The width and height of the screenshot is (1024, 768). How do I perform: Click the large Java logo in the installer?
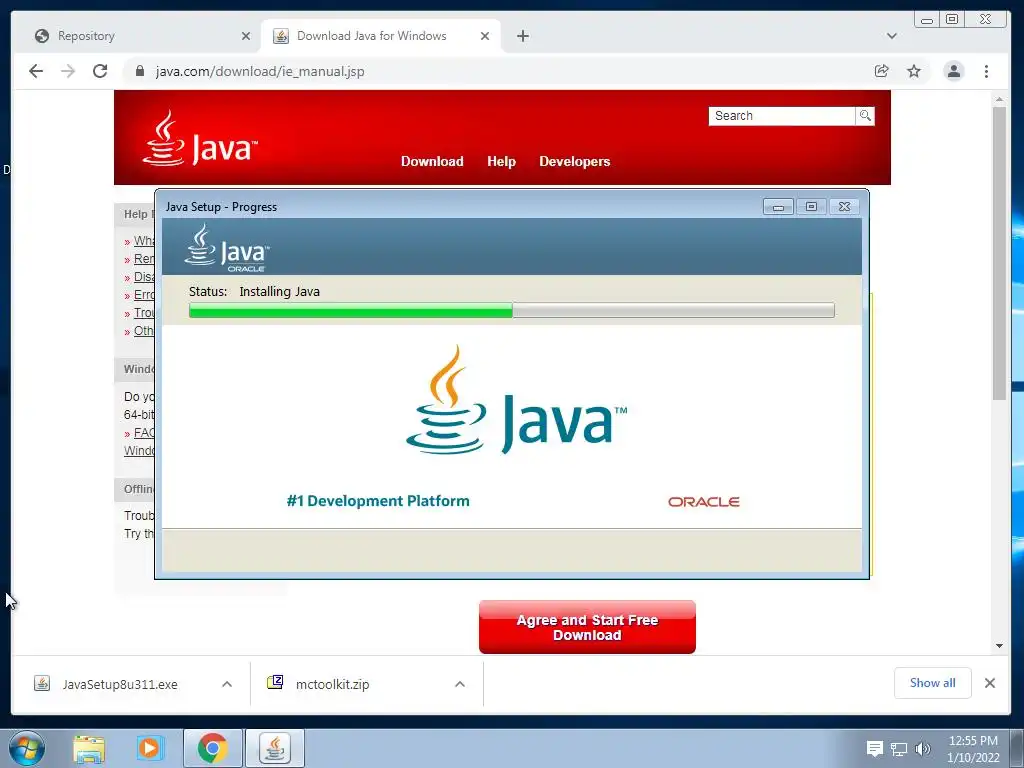[x=516, y=400]
